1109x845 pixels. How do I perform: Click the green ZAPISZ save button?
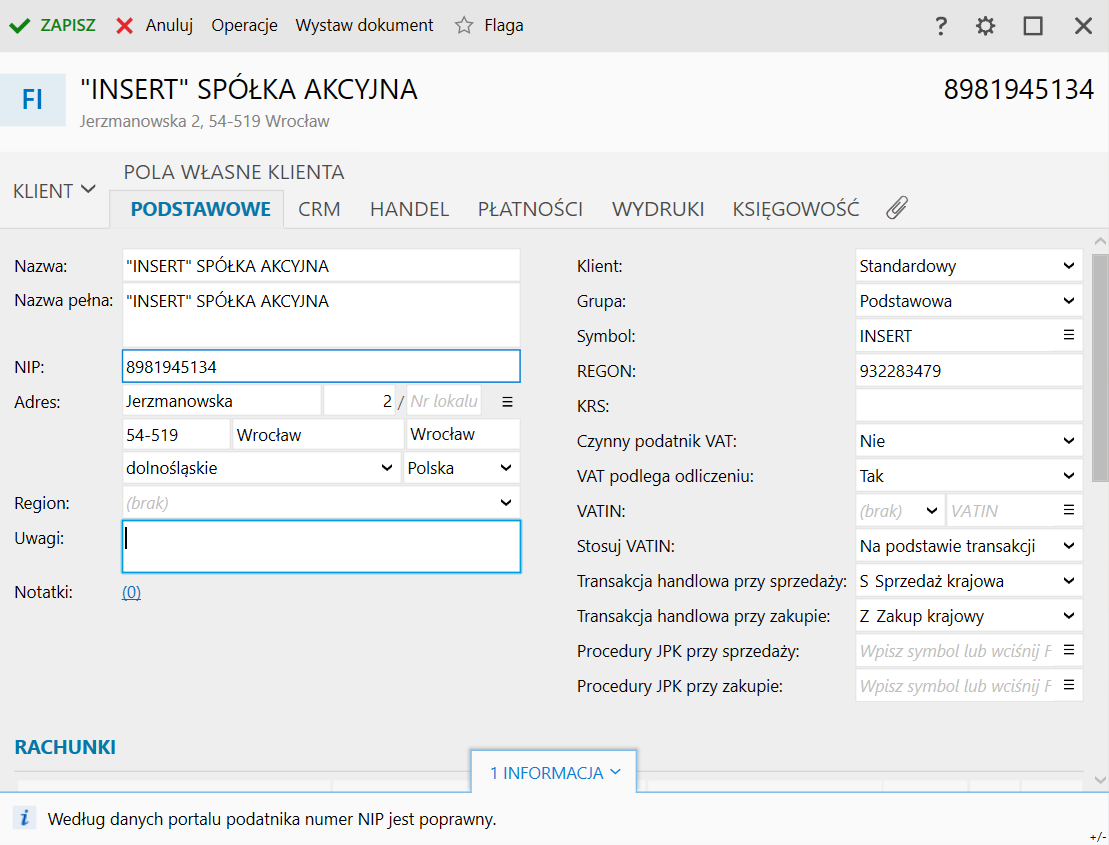pos(53,26)
